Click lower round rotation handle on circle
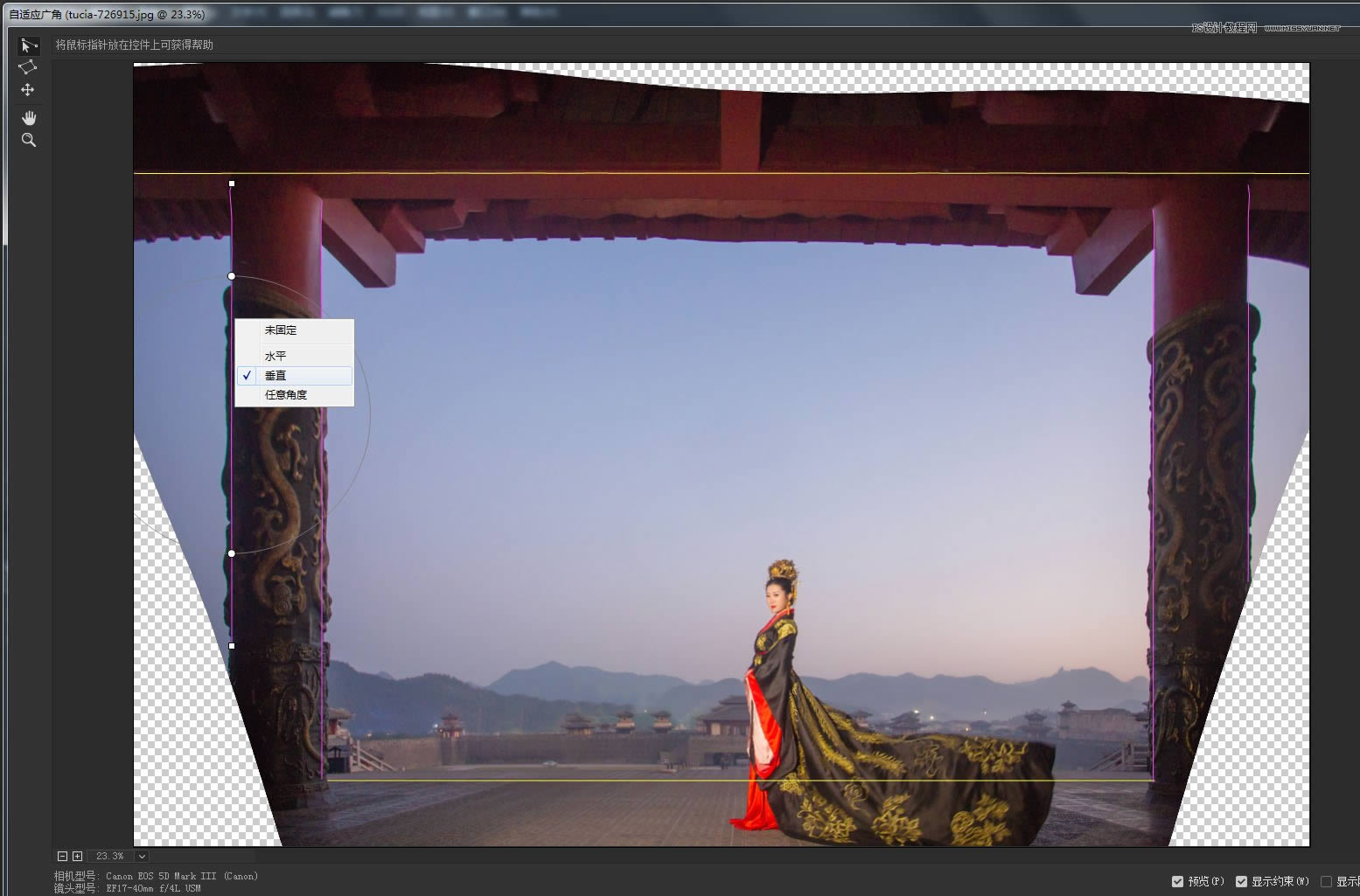The width and height of the screenshot is (1360, 896). pos(232,553)
